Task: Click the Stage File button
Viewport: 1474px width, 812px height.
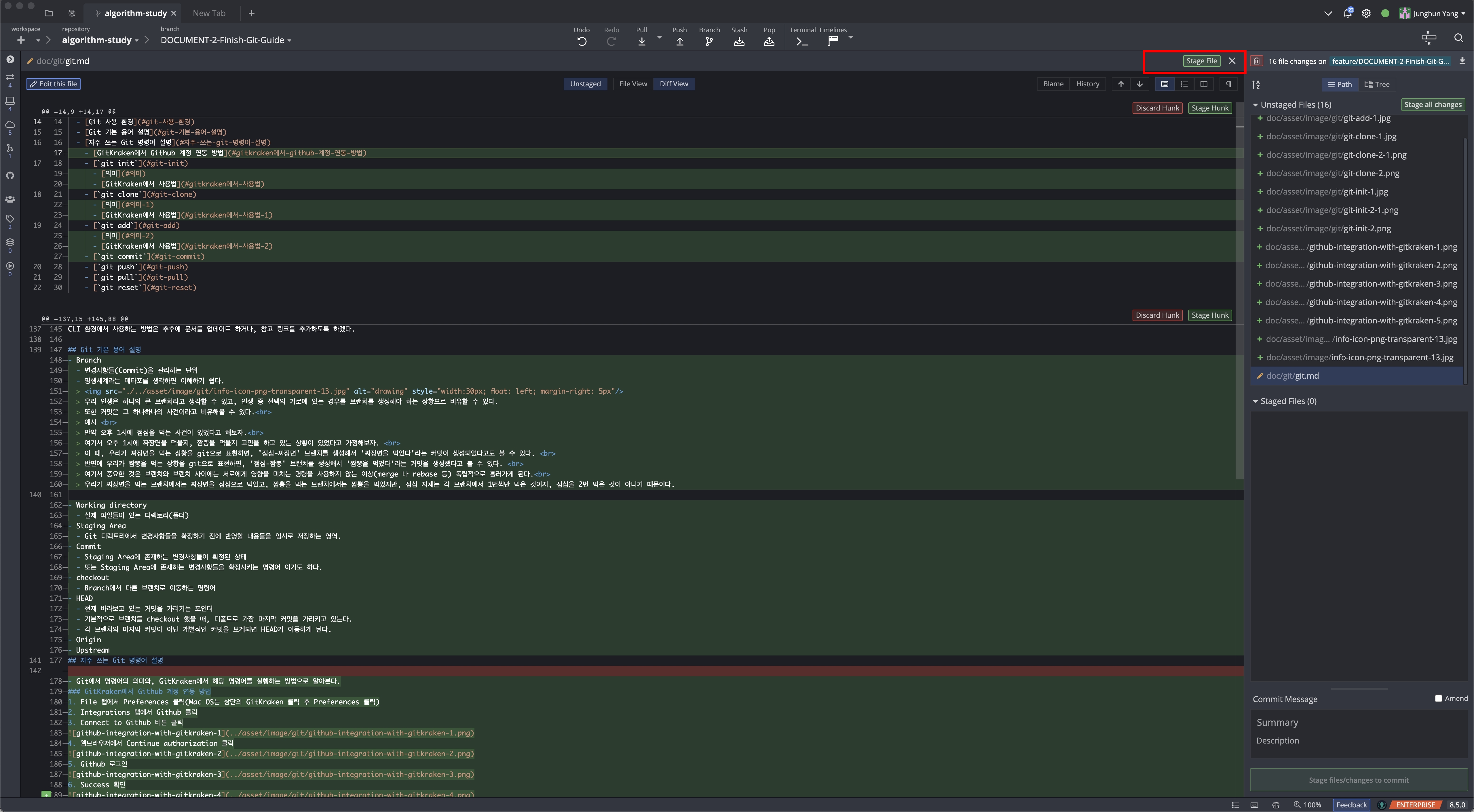Action: point(1201,61)
